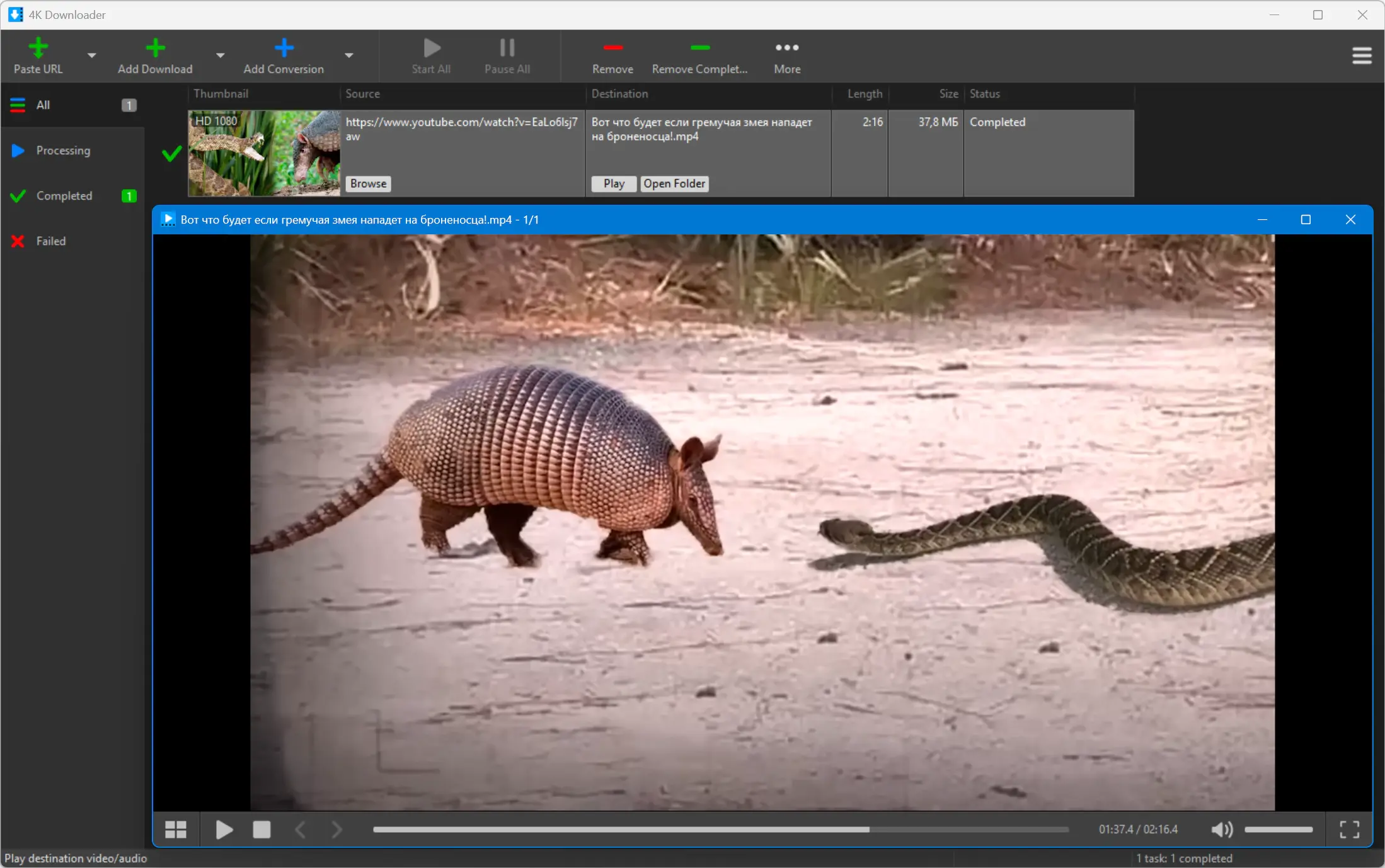Resume playback with the player play button
The width and height of the screenshot is (1385, 868).
[x=224, y=830]
